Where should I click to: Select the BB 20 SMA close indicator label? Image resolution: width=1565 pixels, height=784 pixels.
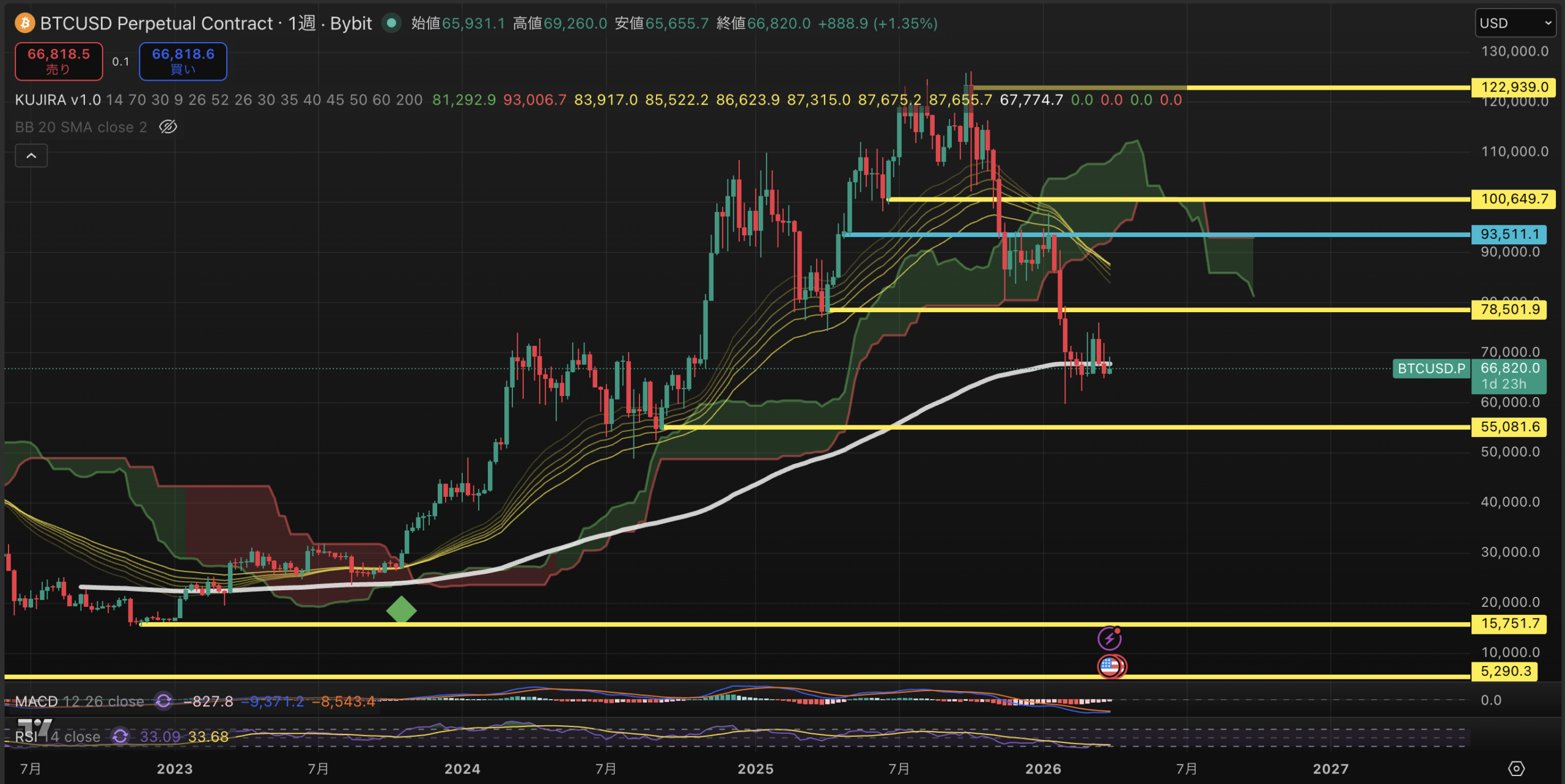click(x=81, y=127)
